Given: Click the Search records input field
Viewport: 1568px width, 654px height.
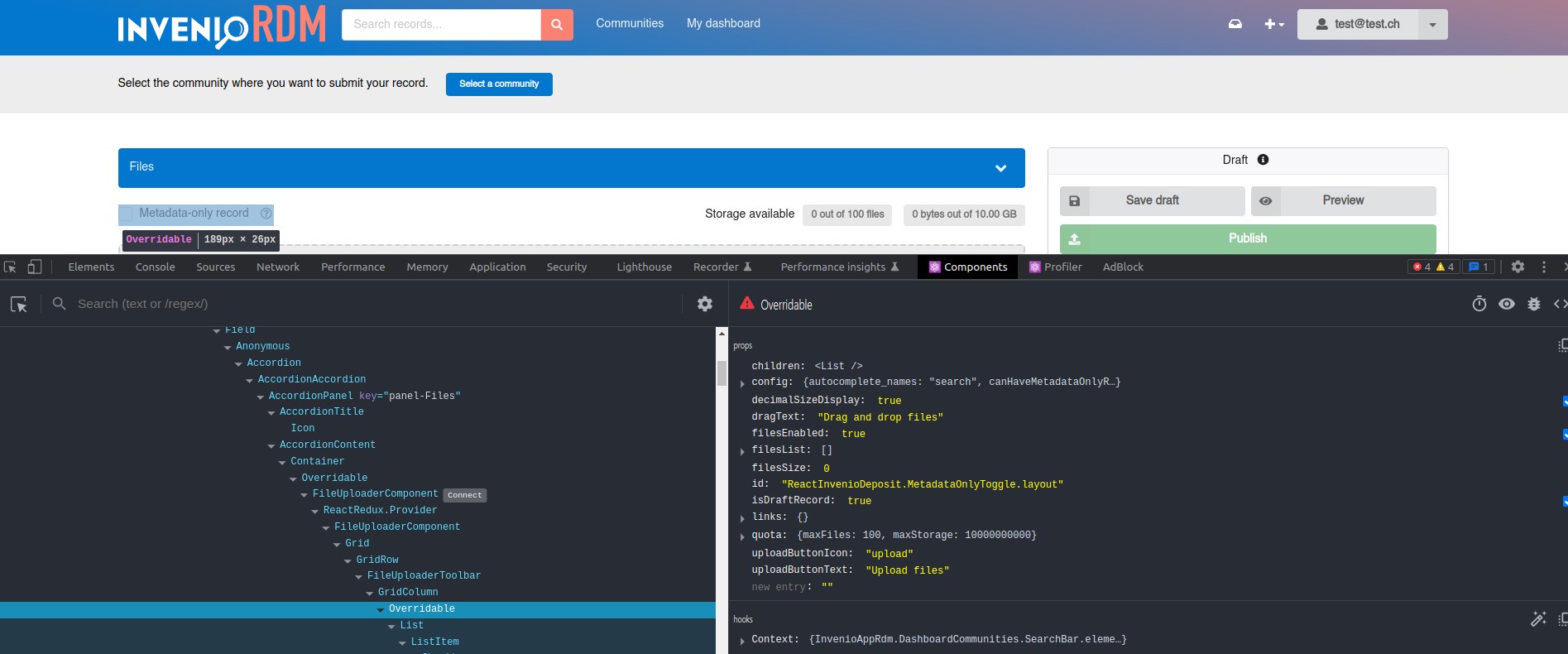Looking at the screenshot, I should (x=441, y=25).
